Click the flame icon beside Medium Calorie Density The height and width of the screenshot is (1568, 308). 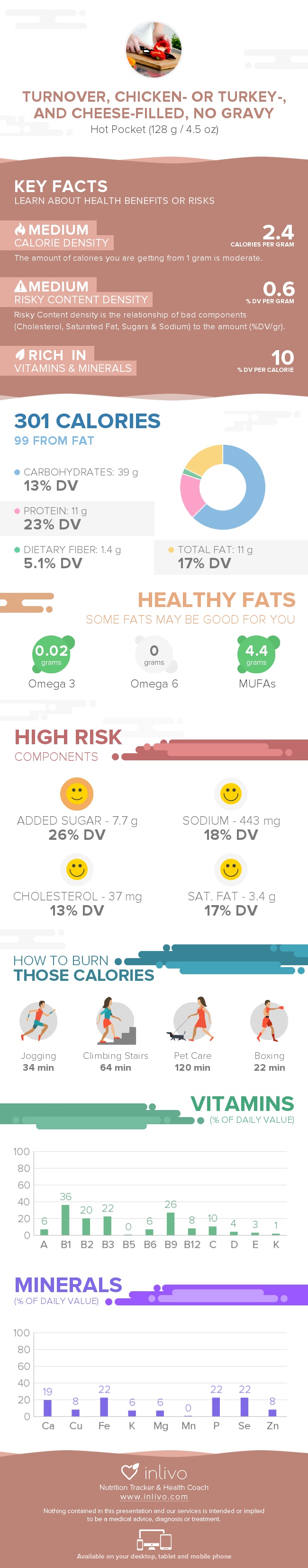tap(20, 229)
